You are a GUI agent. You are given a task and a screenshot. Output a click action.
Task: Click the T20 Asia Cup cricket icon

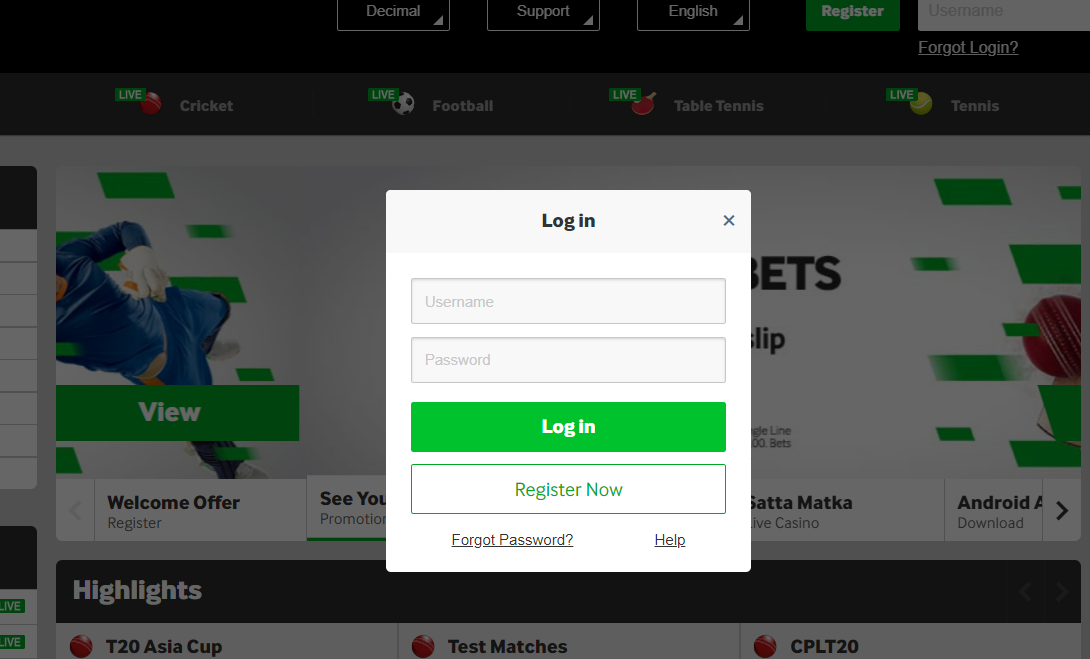81,646
